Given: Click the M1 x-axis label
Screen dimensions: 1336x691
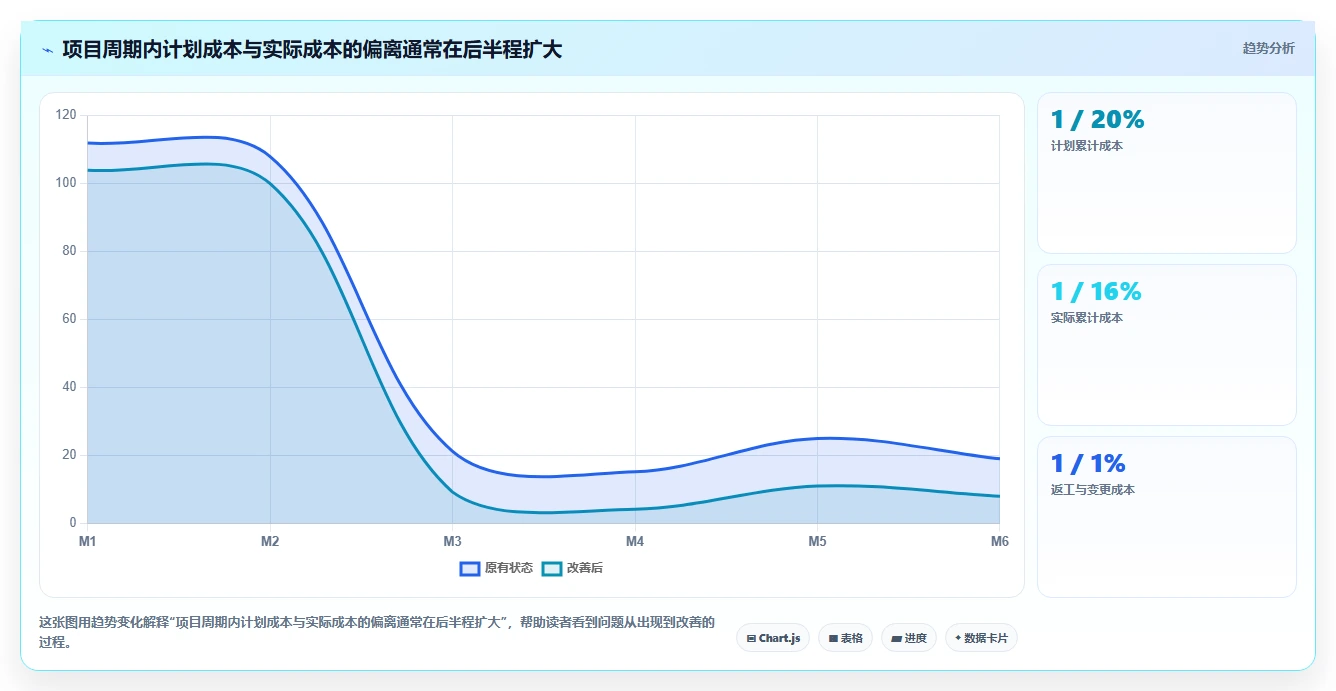Looking at the screenshot, I should click(87, 541).
